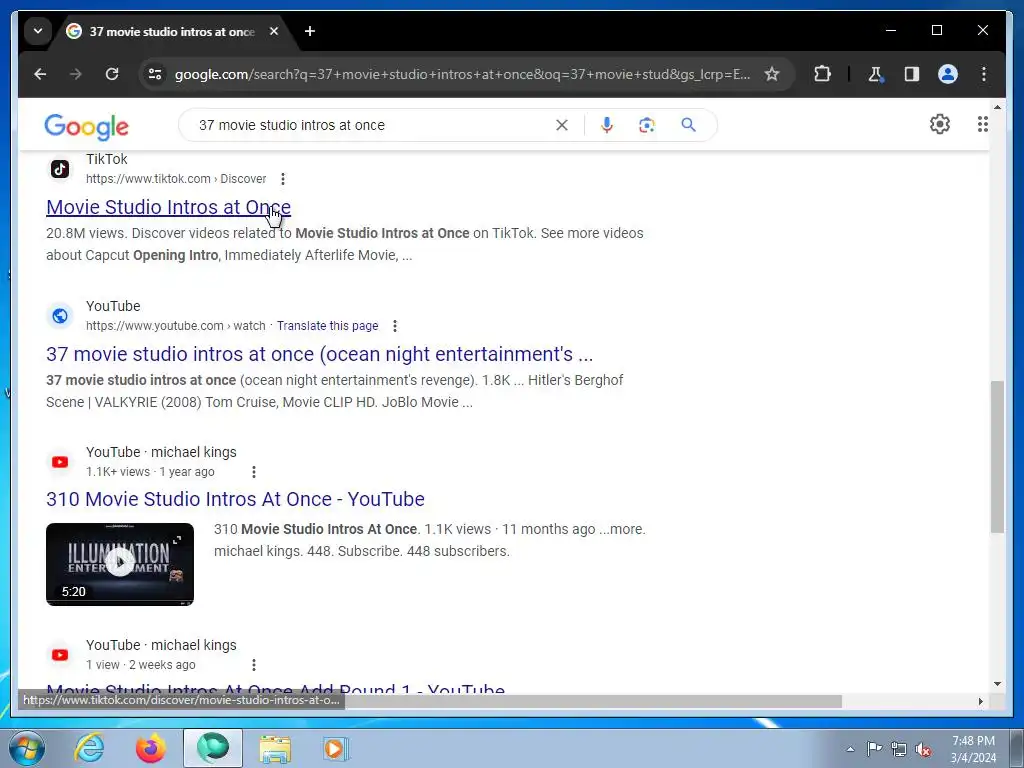Select the '37 movie studio intros at once' tab
The width and height of the screenshot is (1024, 768).
172,31
